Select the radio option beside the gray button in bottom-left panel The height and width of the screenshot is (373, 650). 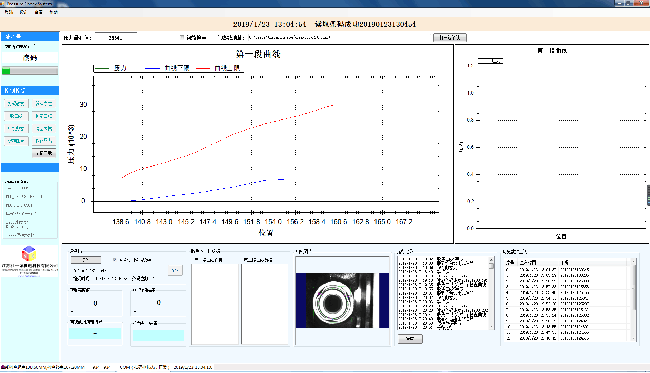(x=115, y=260)
